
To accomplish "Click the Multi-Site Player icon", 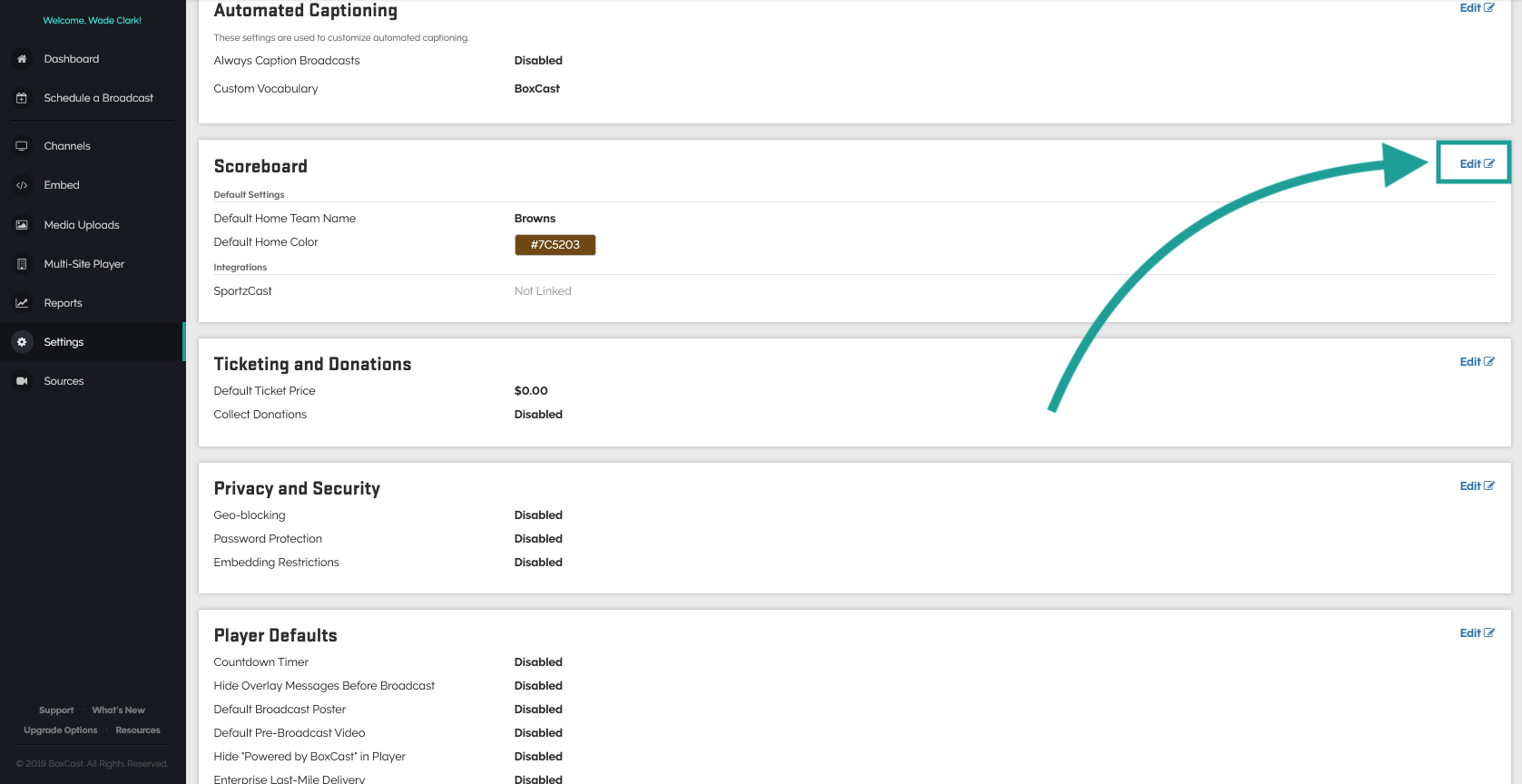I will pos(22,264).
